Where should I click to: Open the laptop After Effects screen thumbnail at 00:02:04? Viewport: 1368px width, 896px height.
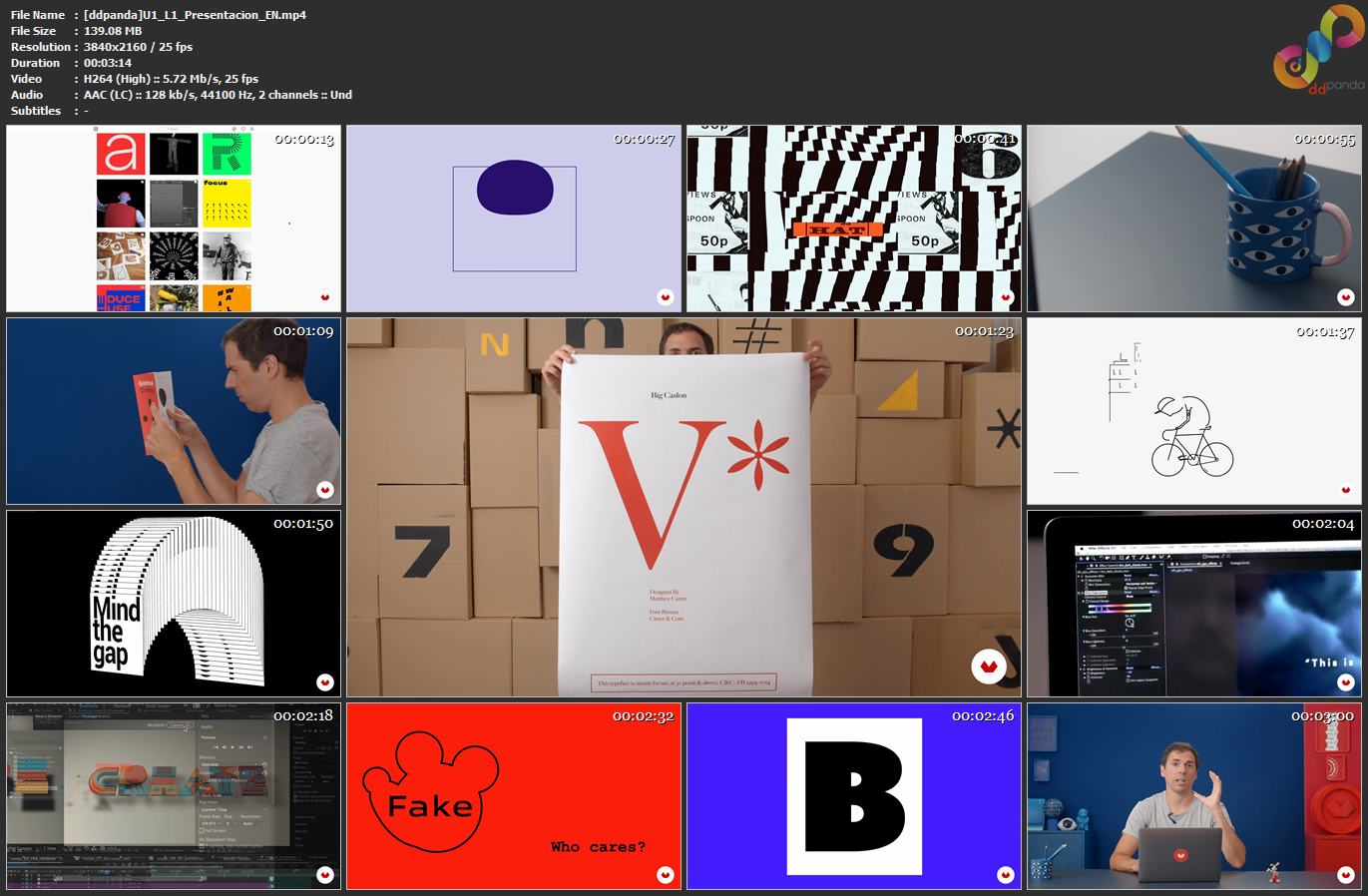click(x=1194, y=604)
